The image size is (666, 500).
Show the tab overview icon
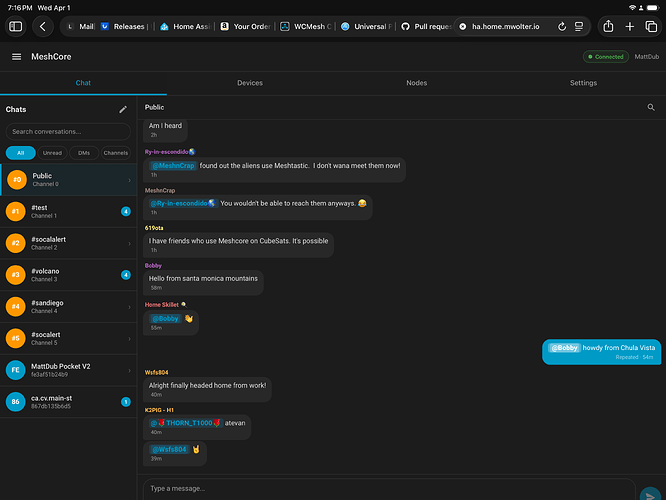coord(651,26)
